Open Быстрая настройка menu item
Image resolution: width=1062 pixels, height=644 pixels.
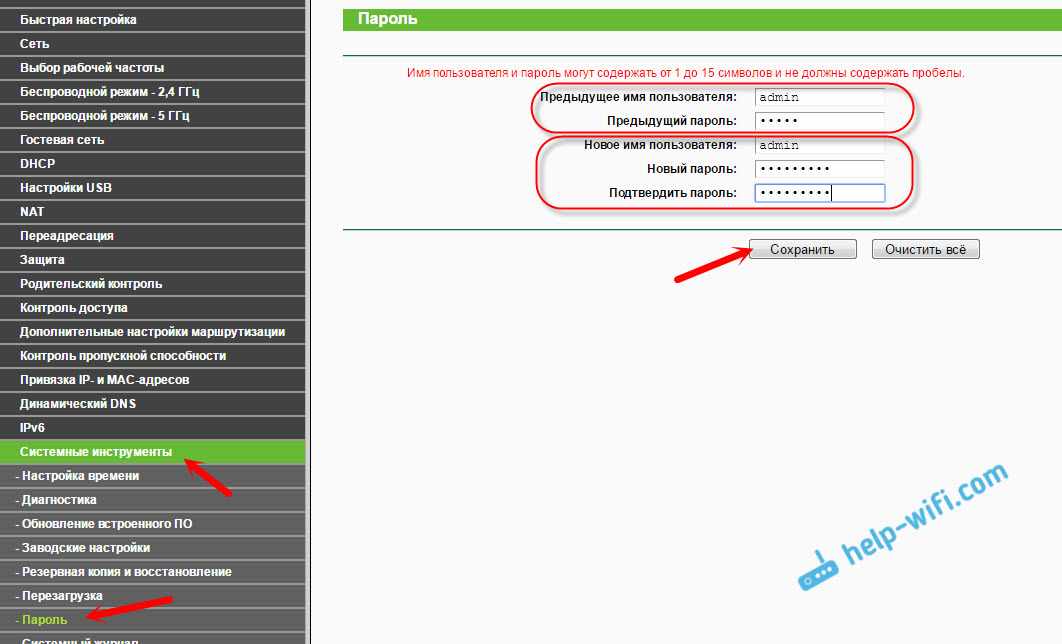point(78,20)
